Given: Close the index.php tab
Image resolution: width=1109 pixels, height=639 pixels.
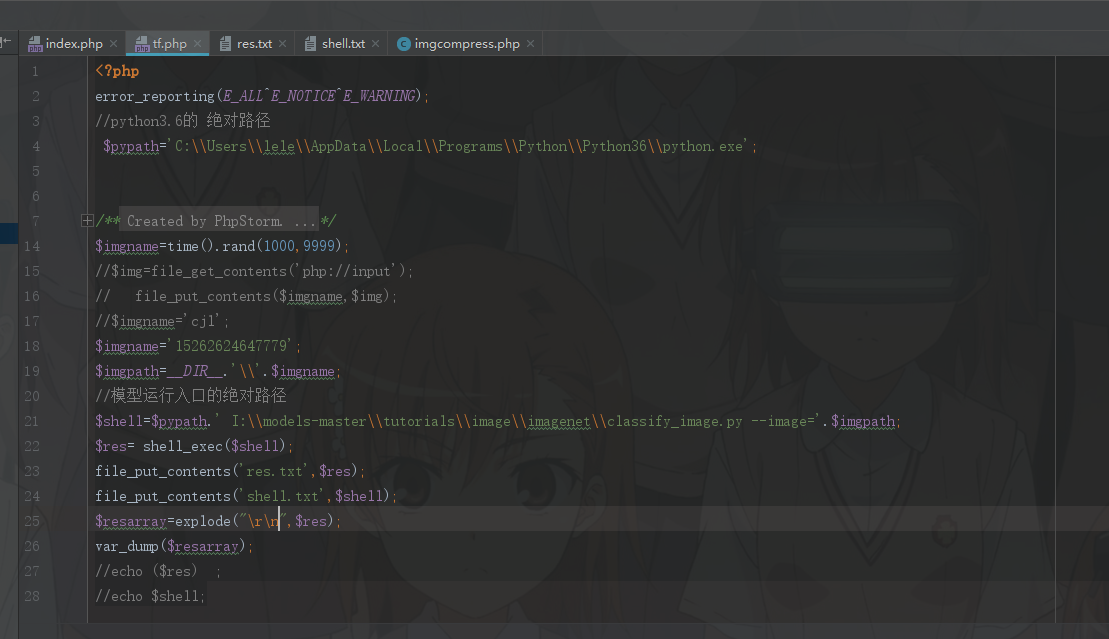Looking at the screenshot, I should (113, 44).
